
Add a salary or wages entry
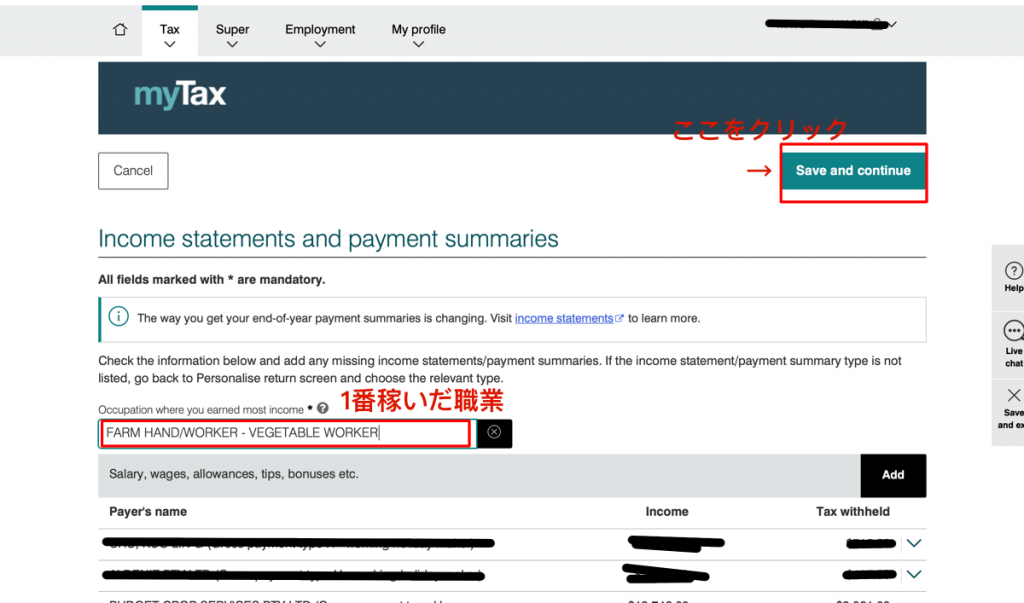pyautogui.click(x=892, y=475)
